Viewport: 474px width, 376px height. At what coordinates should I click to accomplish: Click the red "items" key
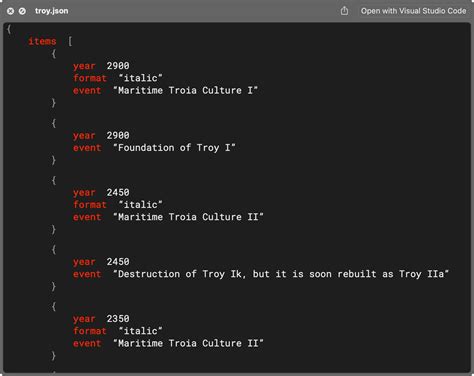[x=42, y=41]
